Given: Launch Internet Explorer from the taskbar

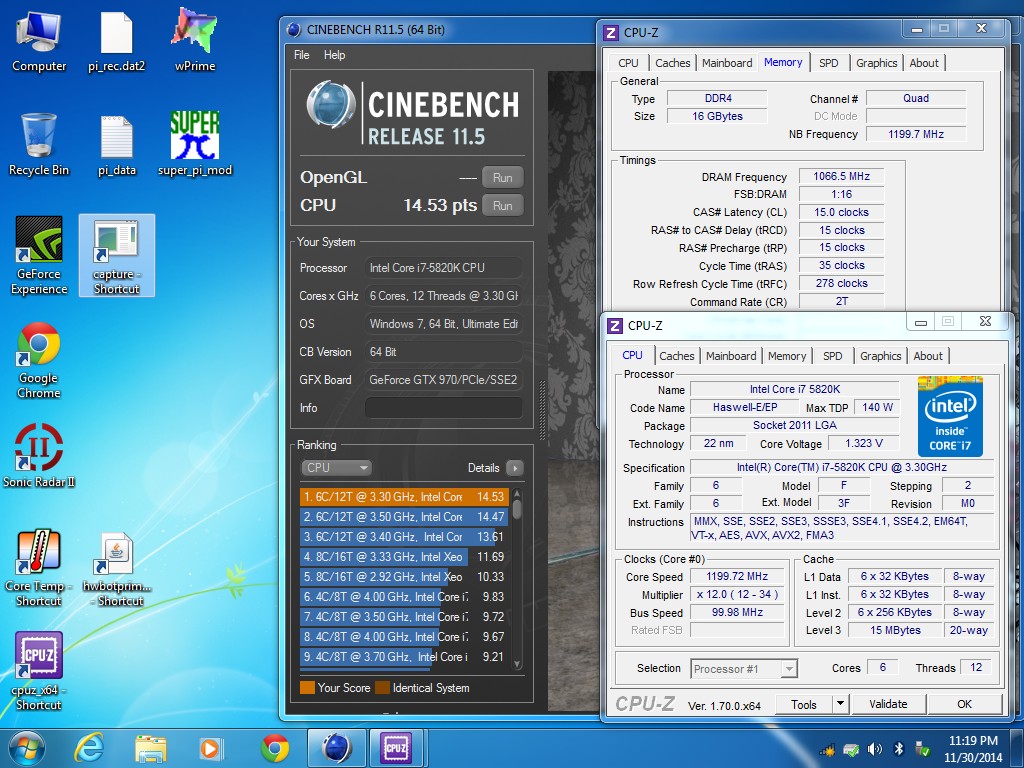Looking at the screenshot, I should click(89, 748).
